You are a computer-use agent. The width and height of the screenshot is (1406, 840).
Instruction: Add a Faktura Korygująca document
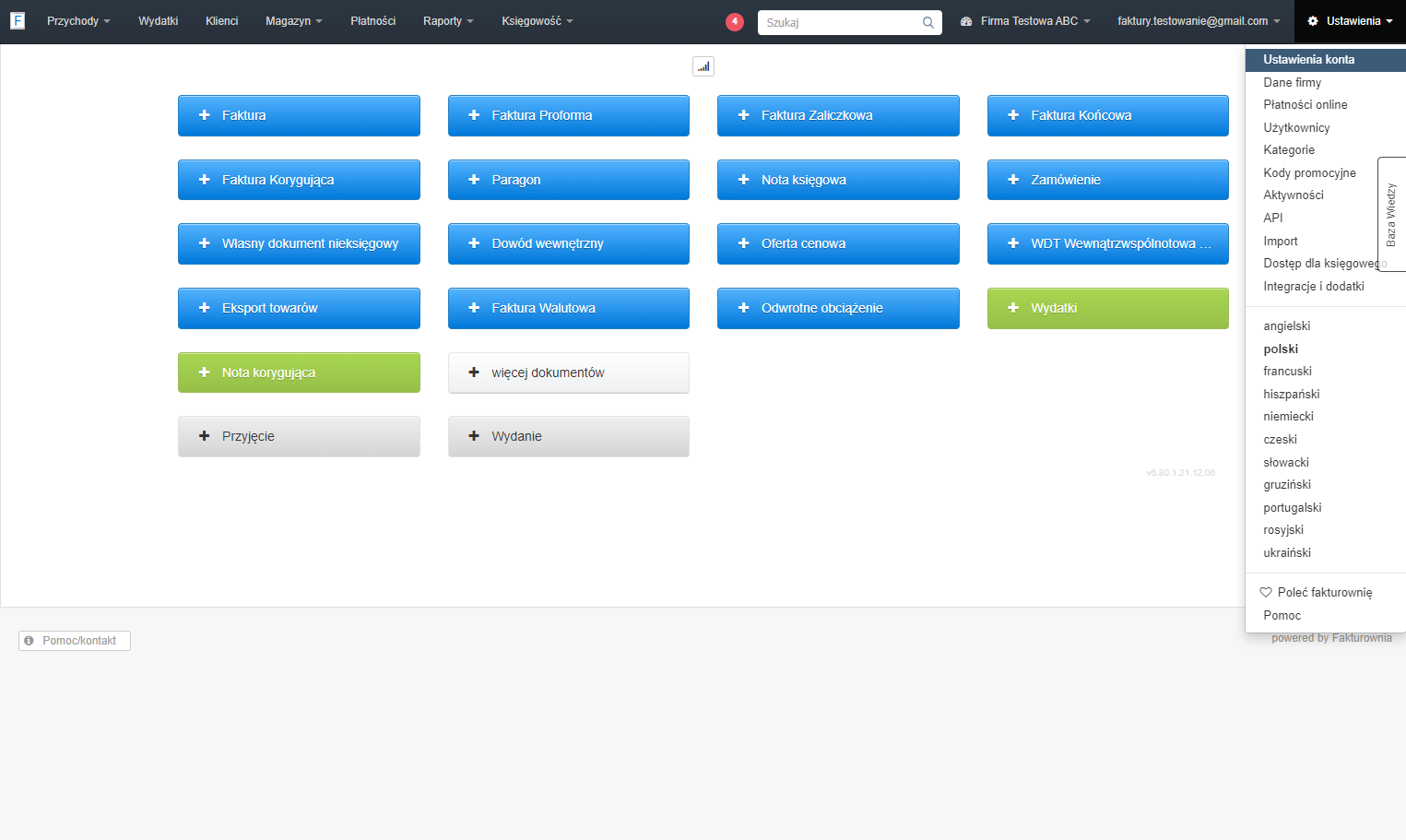299,180
